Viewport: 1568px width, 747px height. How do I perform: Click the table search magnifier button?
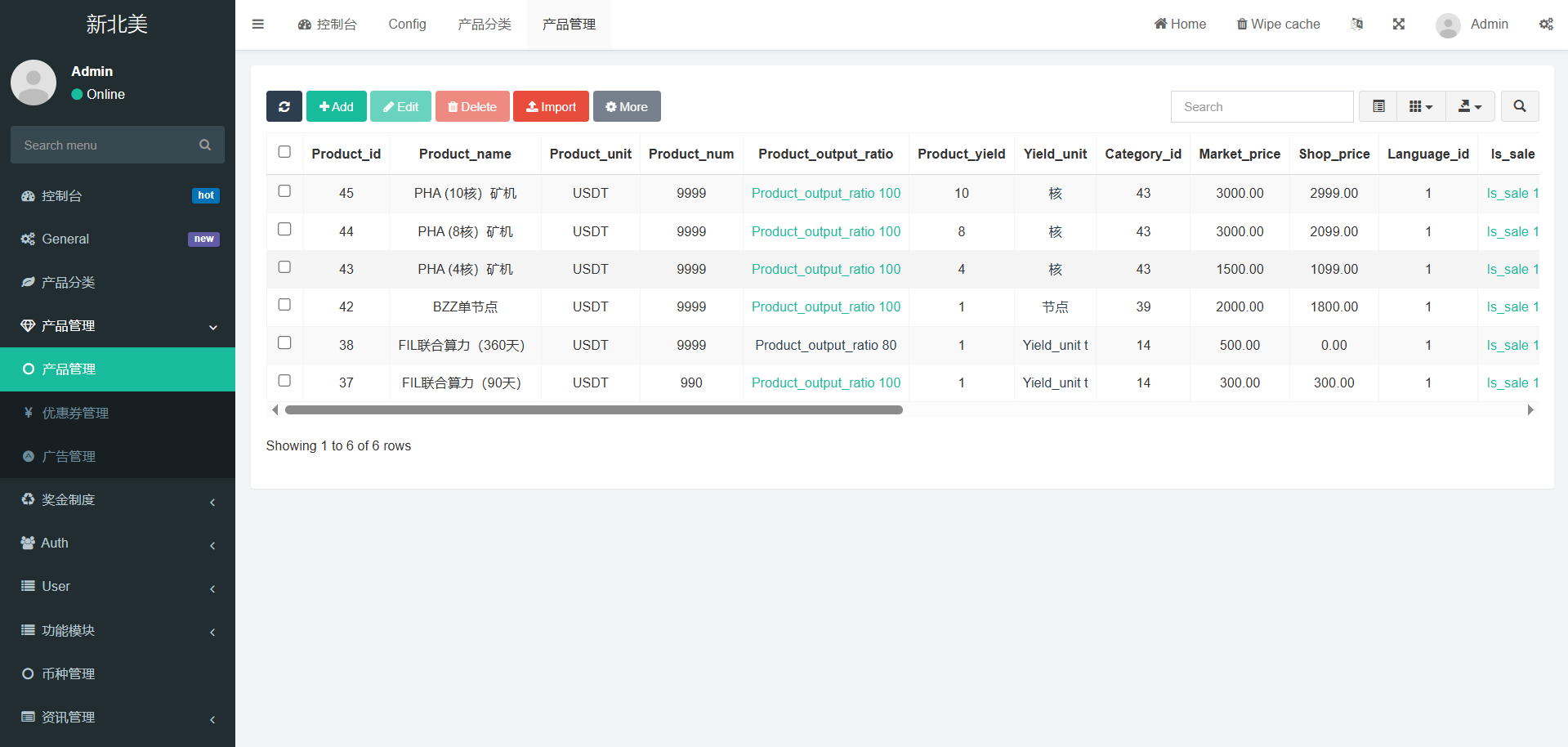pos(1519,106)
